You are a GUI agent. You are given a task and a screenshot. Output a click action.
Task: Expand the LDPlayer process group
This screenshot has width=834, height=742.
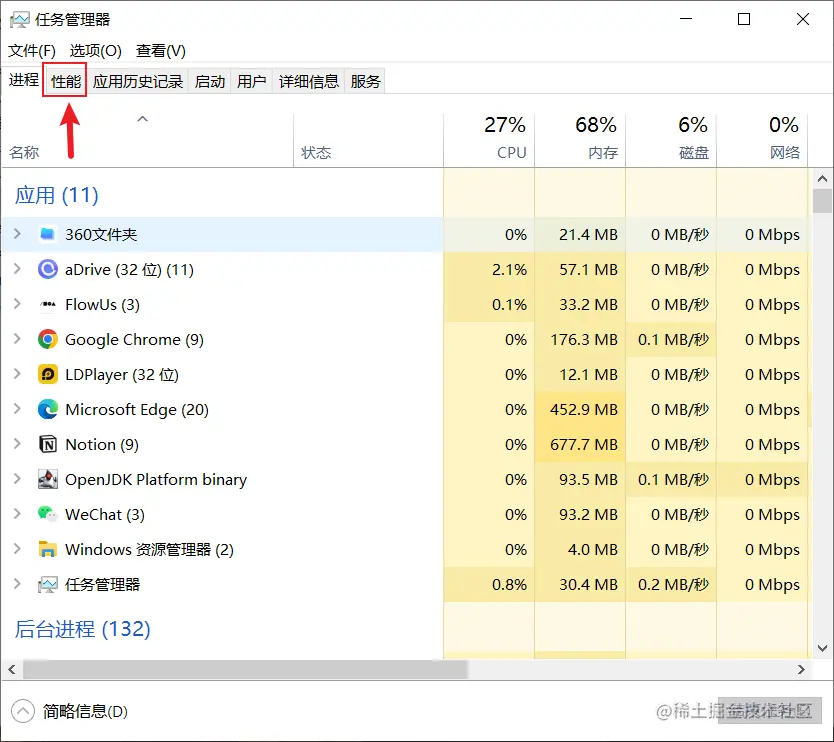17,374
